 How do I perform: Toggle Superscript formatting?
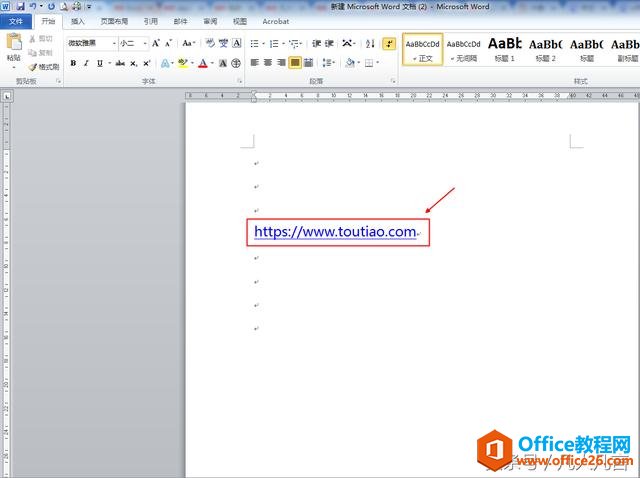[147, 63]
